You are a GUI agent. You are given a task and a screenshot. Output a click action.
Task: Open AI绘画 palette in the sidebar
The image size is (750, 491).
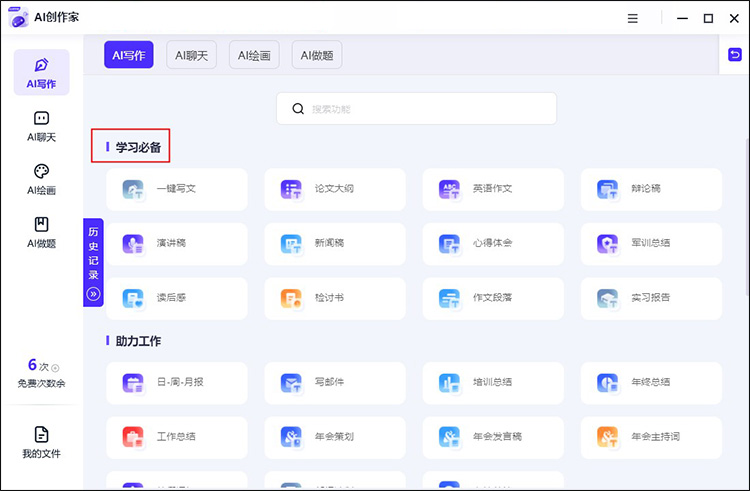coord(41,179)
